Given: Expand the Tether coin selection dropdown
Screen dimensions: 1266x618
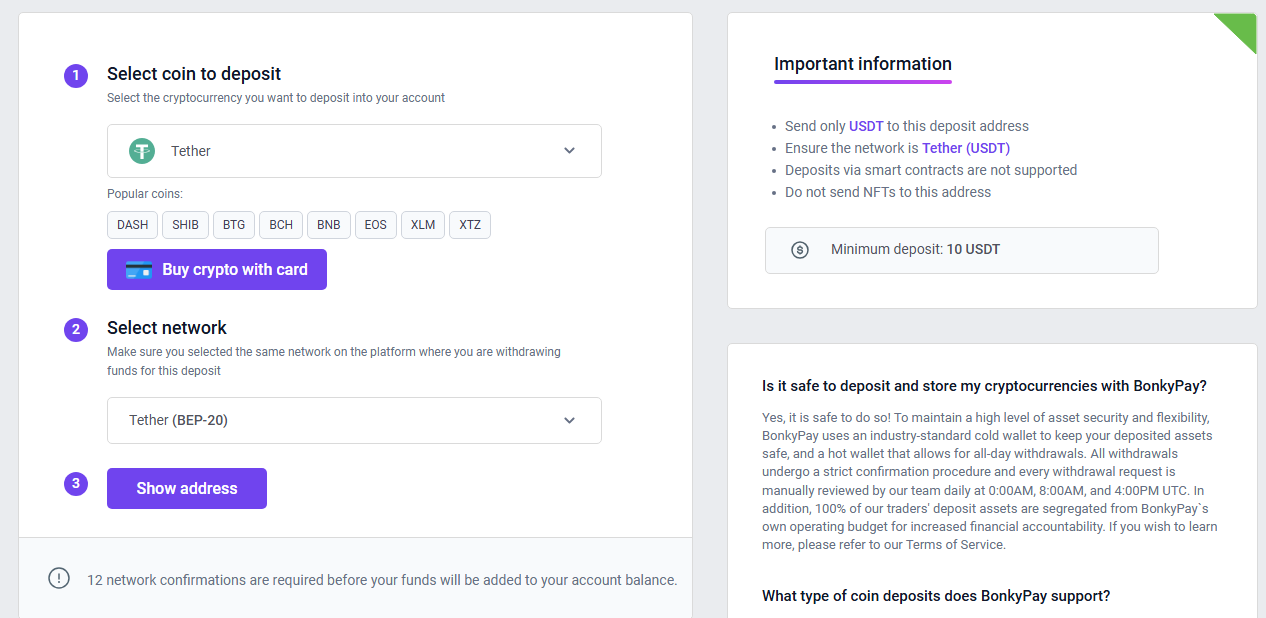Looking at the screenshot, I should click(x=354, y=151).
